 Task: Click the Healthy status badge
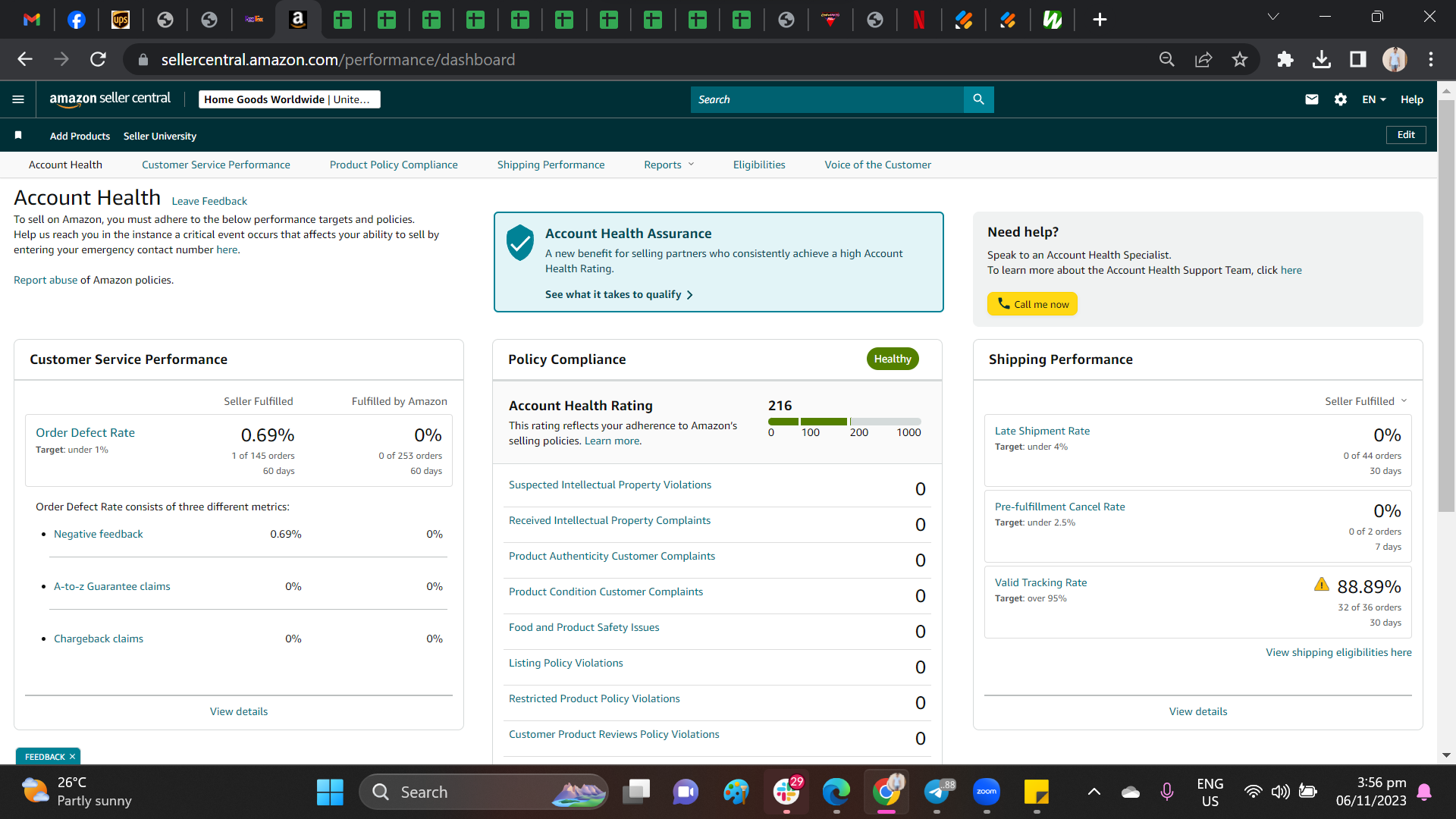click(893, 359)
